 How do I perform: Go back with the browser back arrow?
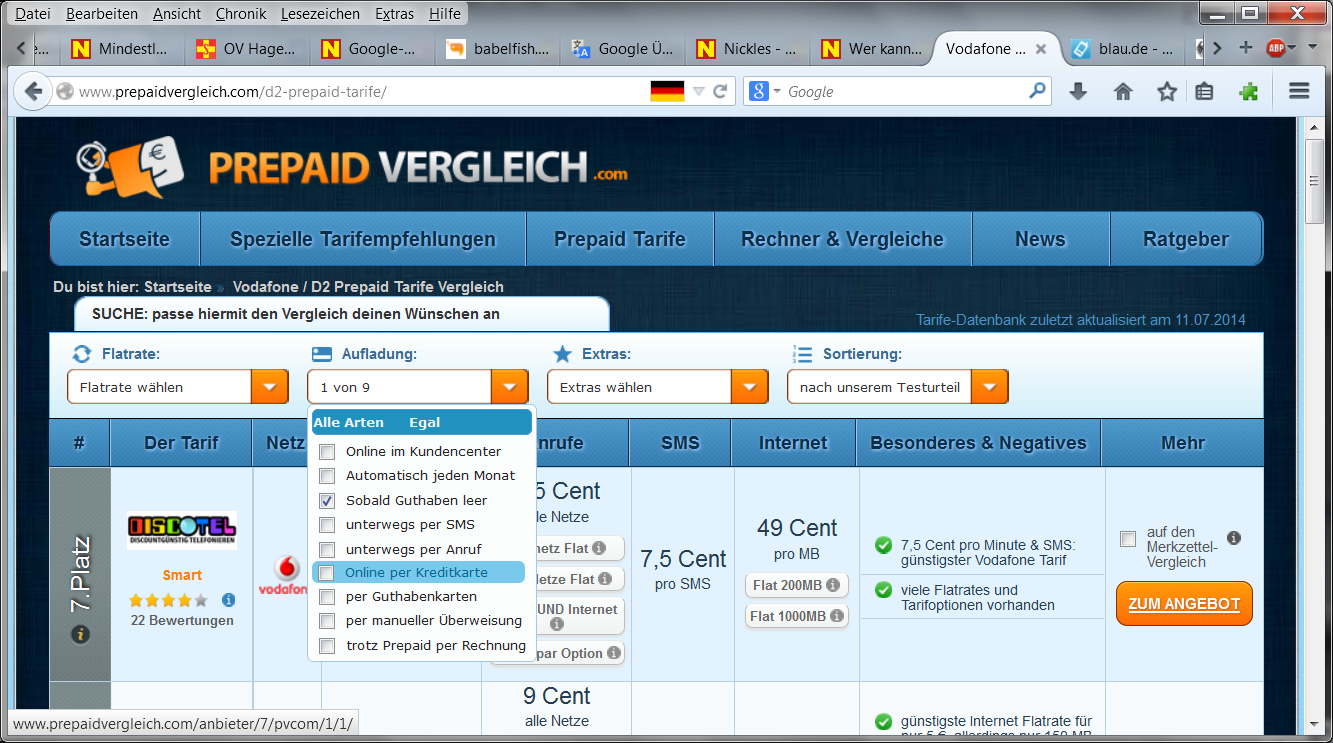(x=33, y=91)
